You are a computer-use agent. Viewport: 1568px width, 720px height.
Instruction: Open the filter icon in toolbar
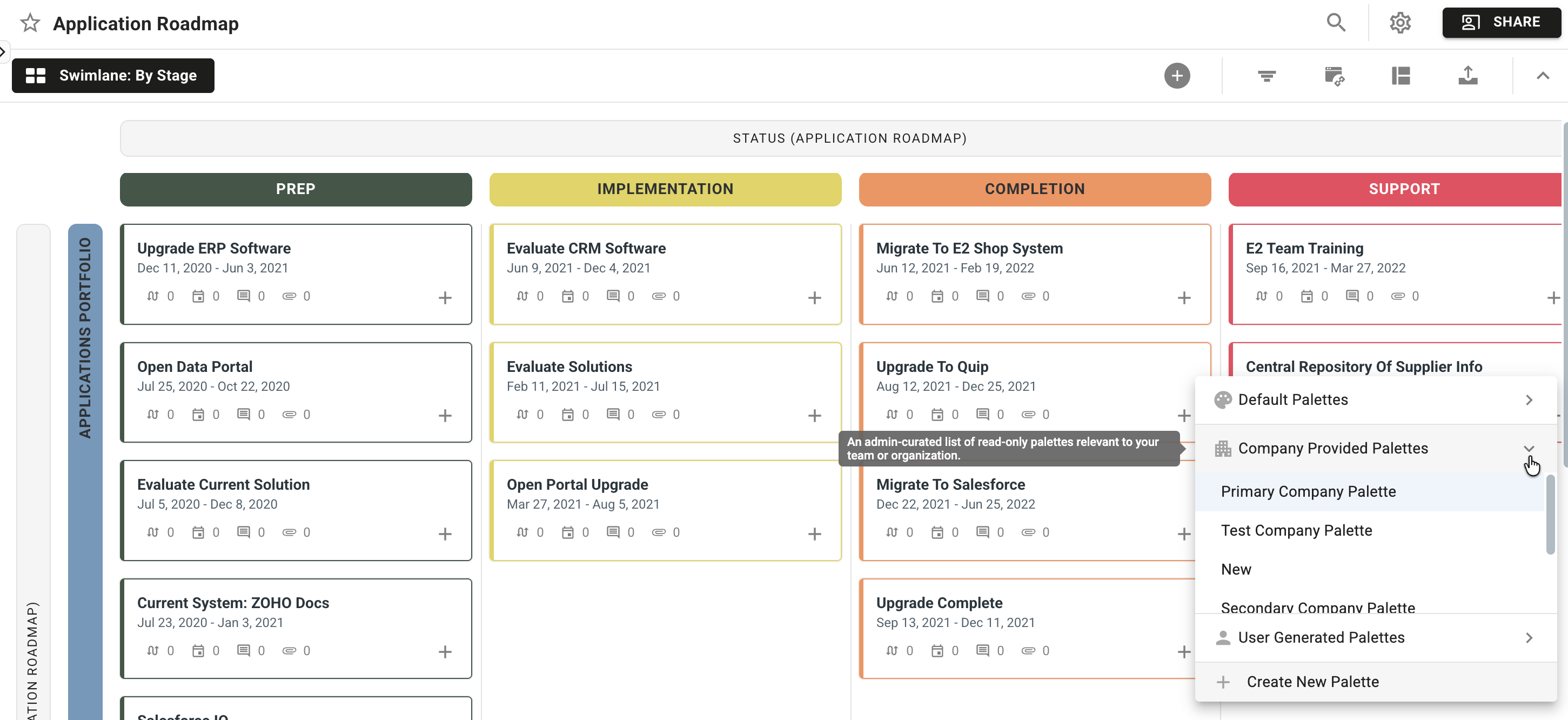tap(1267, 76)
